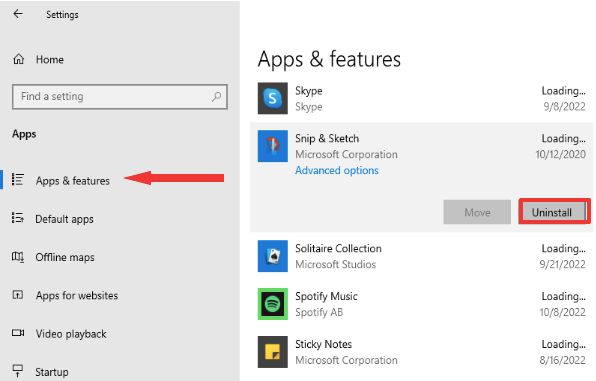The image size is (596, 381).
Task: Click the date 10/8/2022
Action: pos(563,312)
